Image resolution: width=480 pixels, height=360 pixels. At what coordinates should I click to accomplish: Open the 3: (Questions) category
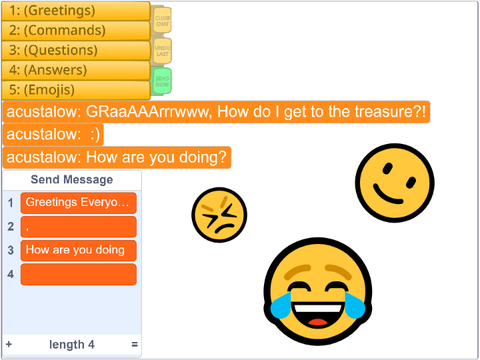click(76, 51)
